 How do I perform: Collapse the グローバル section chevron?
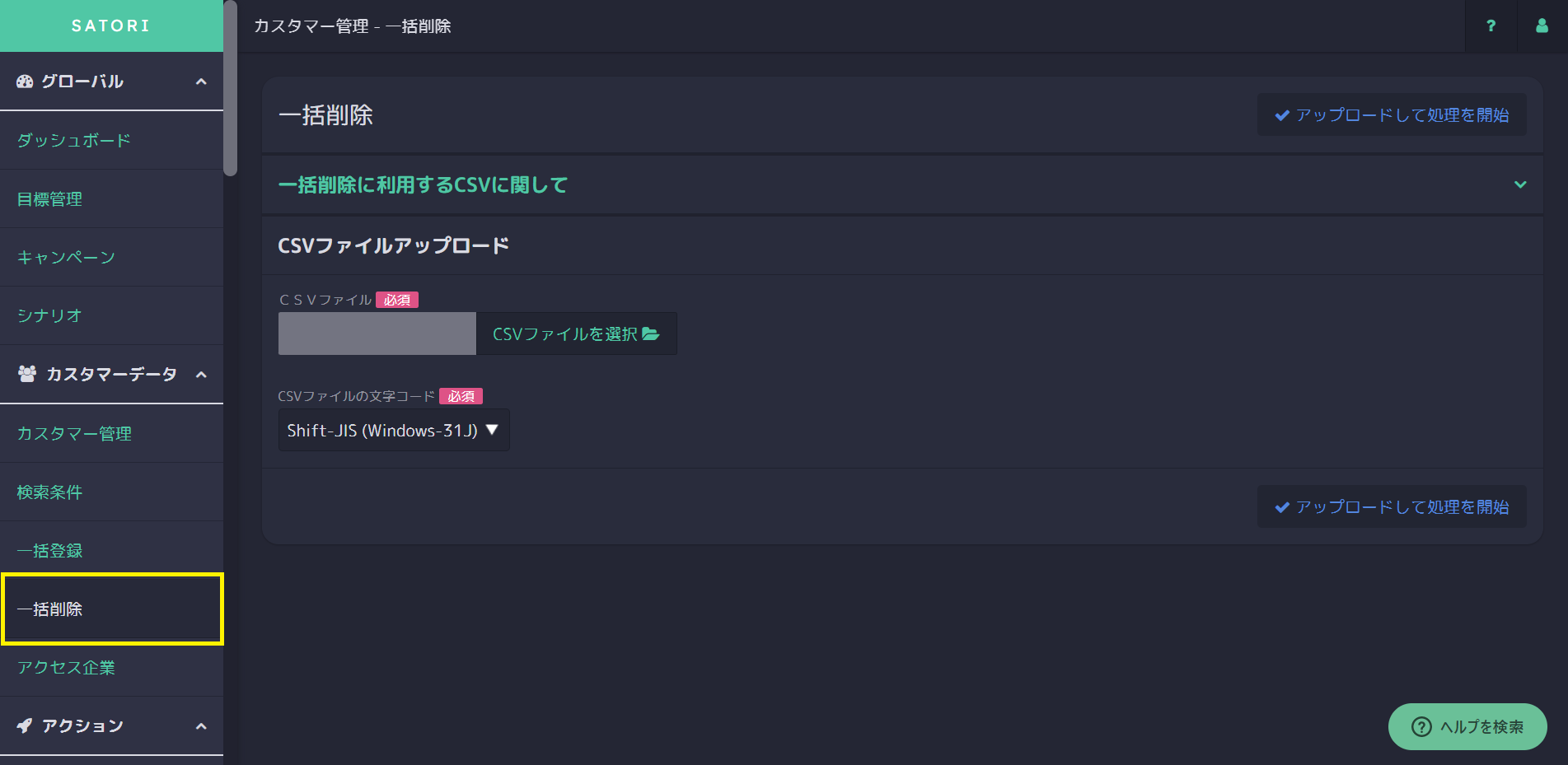pos(201,82)
